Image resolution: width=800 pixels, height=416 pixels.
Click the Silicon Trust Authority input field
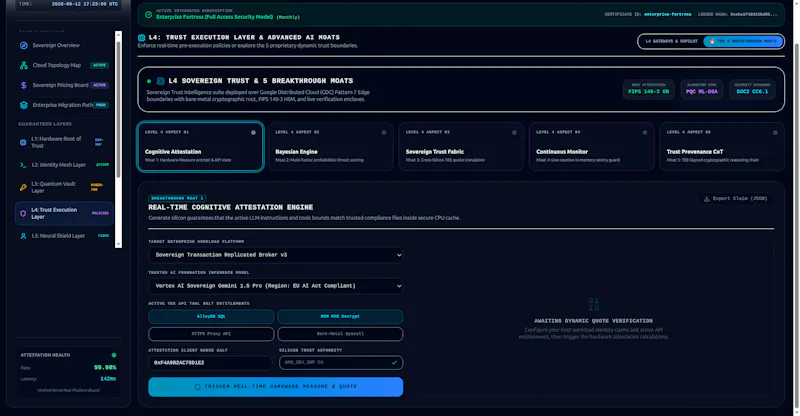341,363
